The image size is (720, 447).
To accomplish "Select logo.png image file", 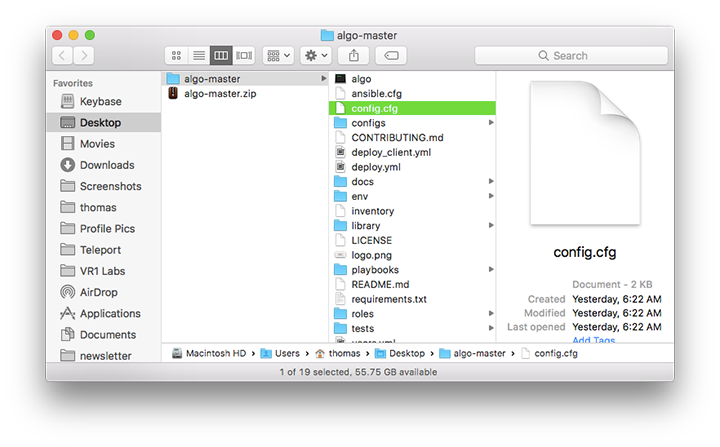I will point(412,255).
